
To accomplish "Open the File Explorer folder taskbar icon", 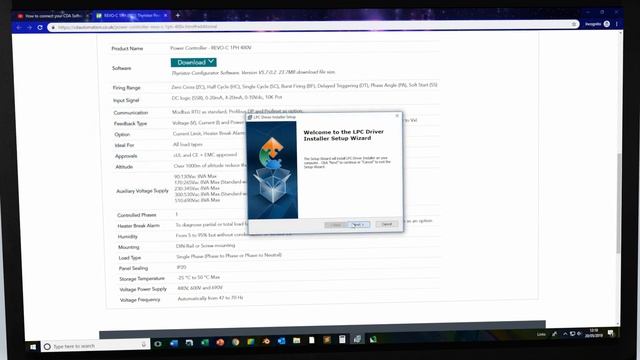I will click(x=296, y=340).
